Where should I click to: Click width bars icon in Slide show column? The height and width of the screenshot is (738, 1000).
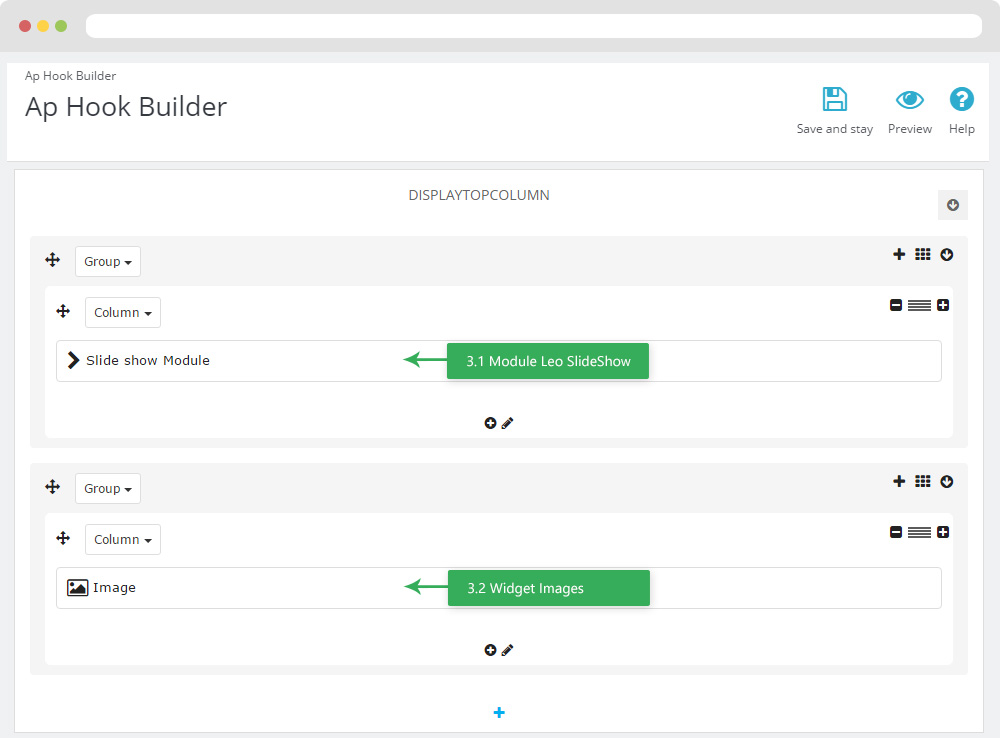pyautogui.click(x=919, y=306)
